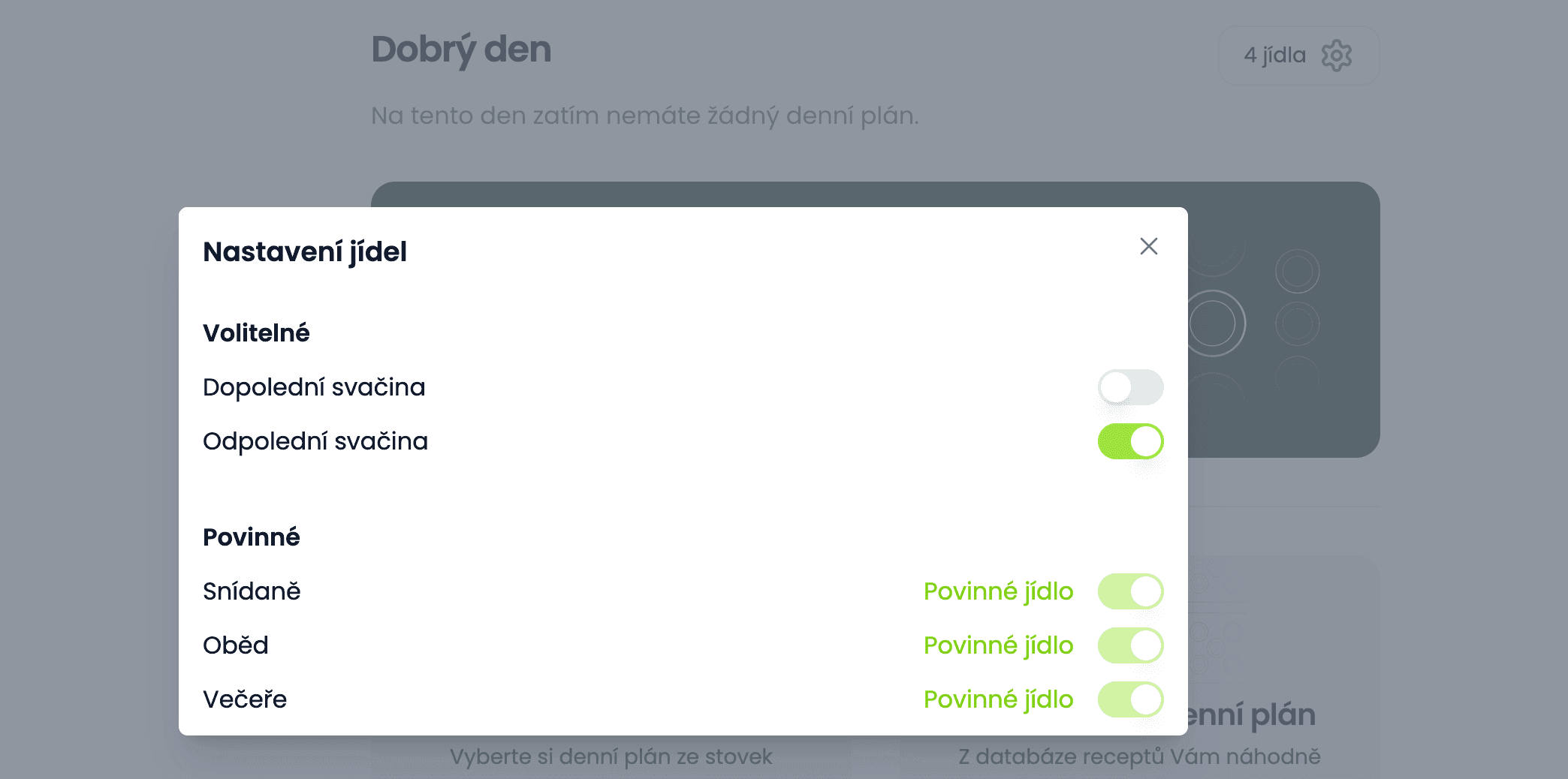The width and height of the screenshot is (1568, 779).
Task: Click the Volitelné section heading
Action: (256, 333)
